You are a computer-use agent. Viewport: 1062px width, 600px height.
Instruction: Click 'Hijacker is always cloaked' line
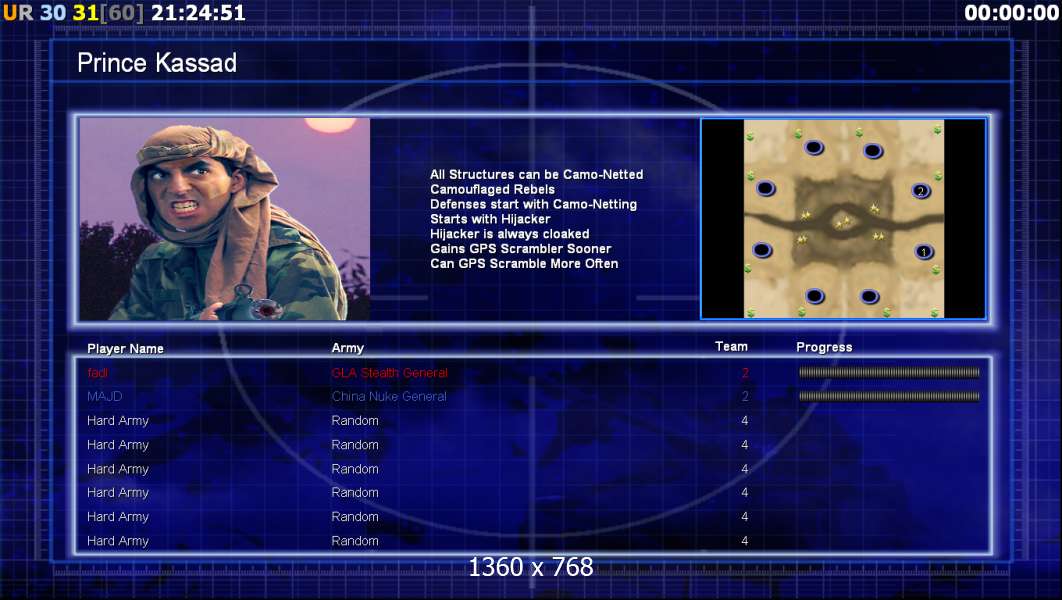509,234
